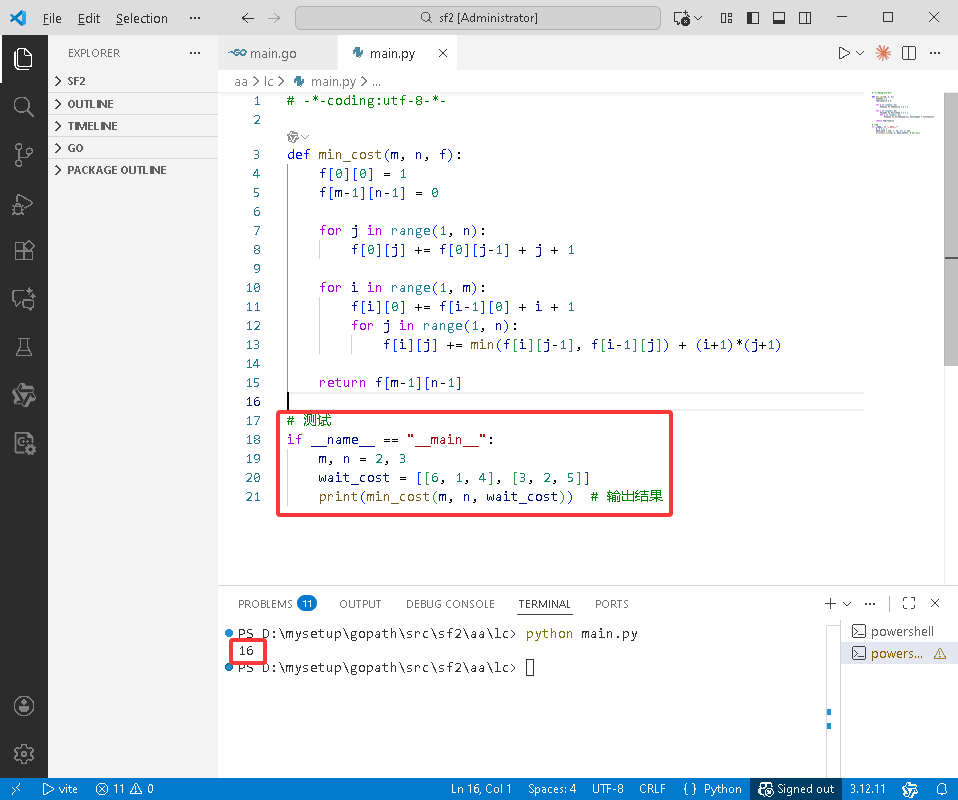Go back with the left arrow
The width and height of the screenshot is (958, 800).
(247, 18)
